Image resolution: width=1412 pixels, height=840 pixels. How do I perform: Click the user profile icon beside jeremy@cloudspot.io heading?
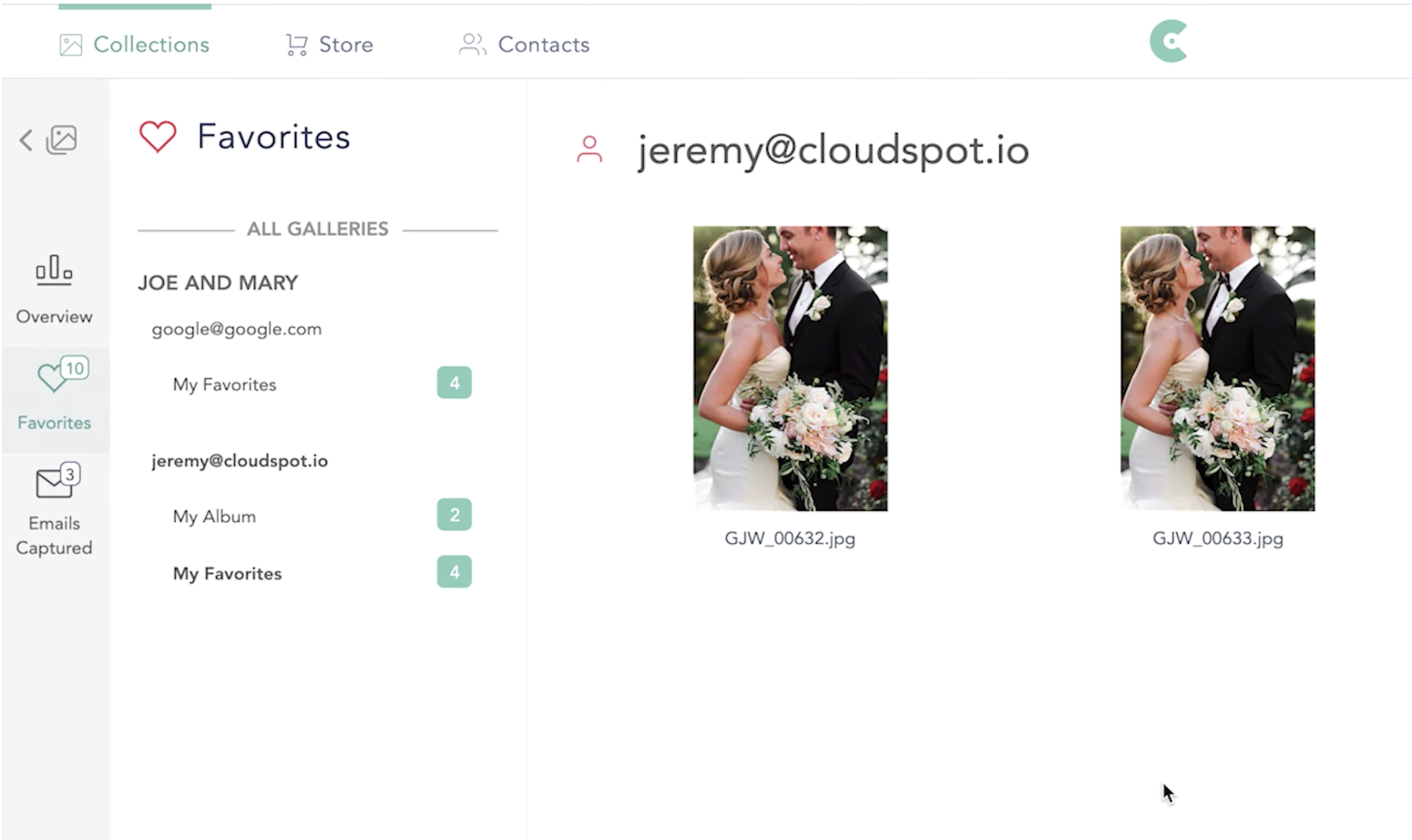589,149
